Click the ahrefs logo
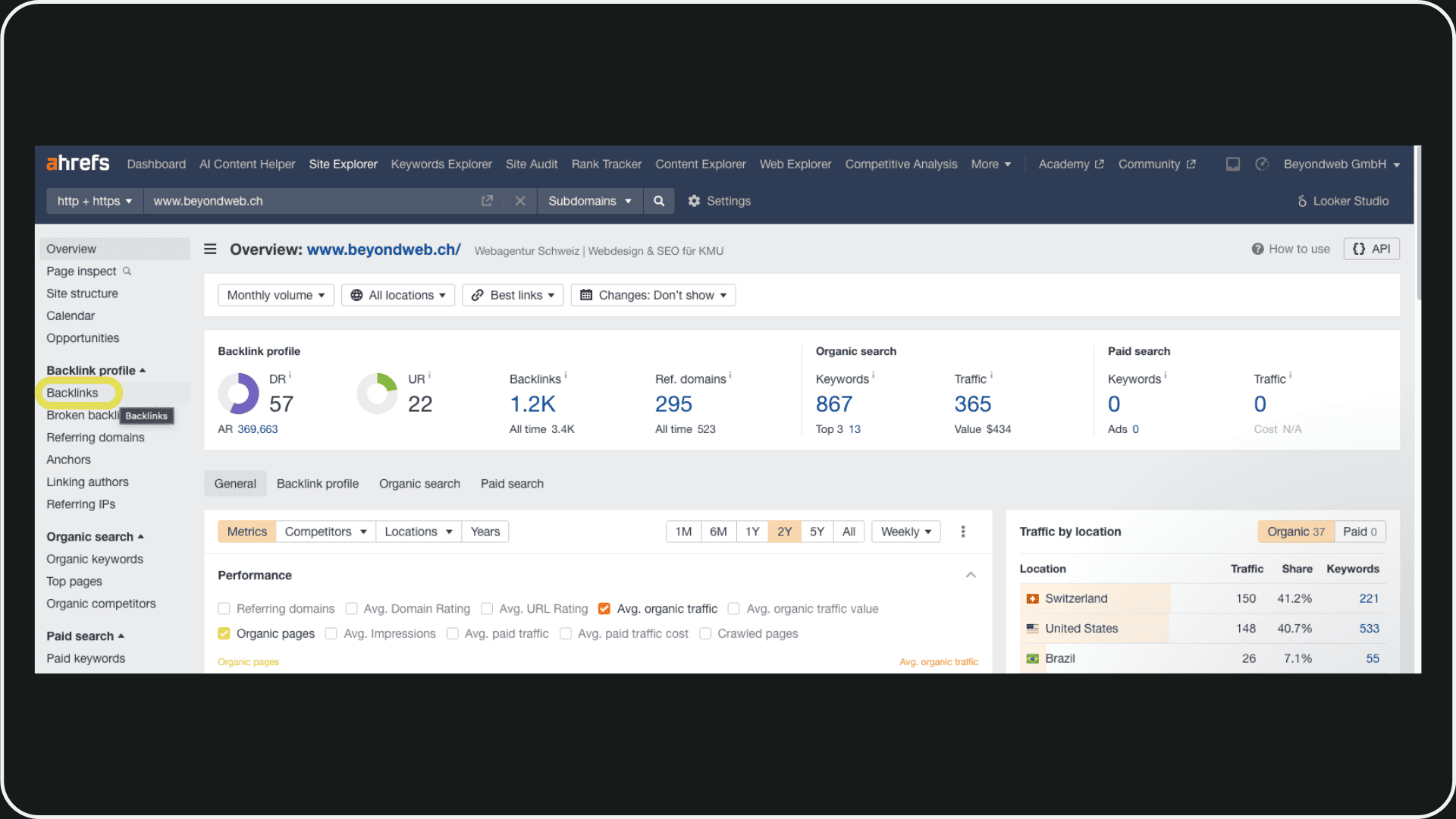This screenshot has height=819, width=1456. click(78, 163)
